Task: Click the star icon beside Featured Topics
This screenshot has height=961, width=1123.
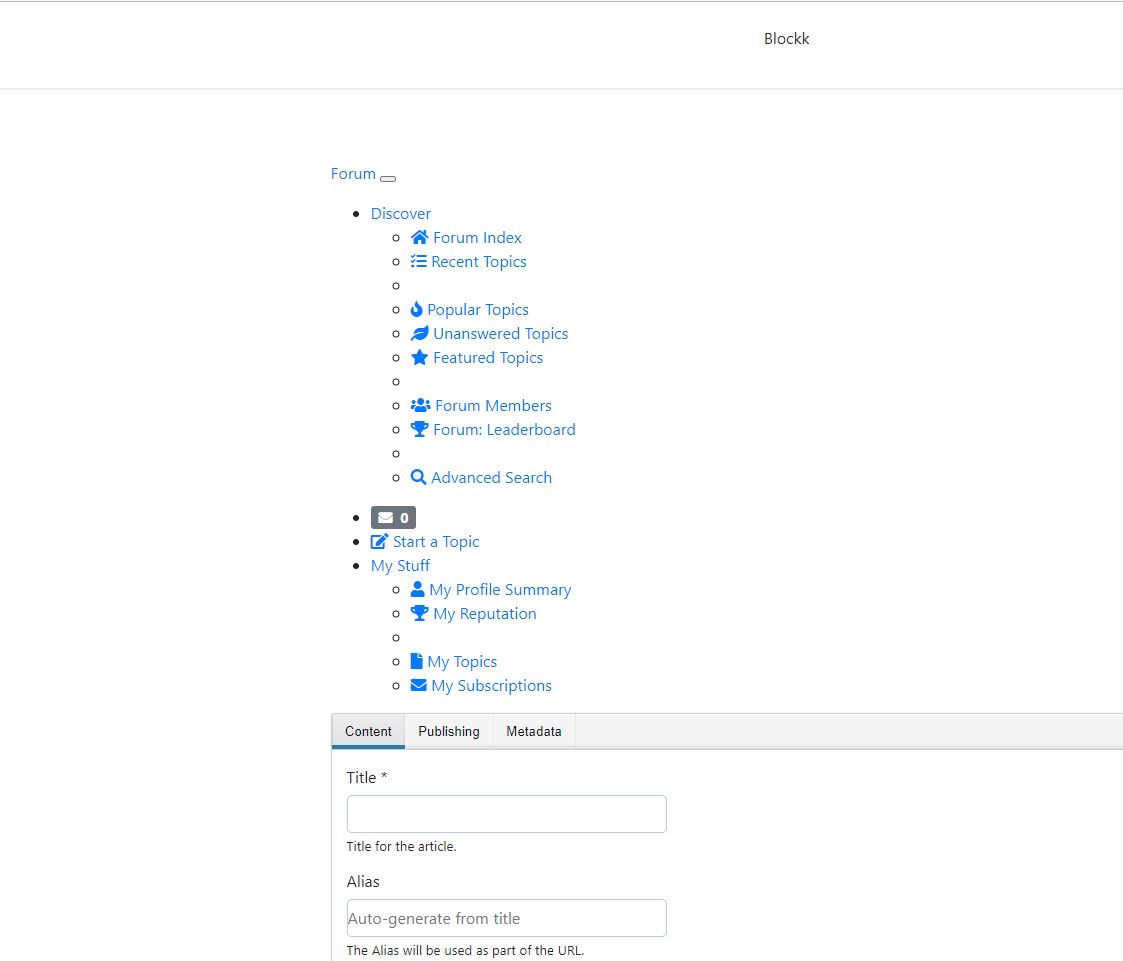Action: pyautogui.click(x=419, y=358)
